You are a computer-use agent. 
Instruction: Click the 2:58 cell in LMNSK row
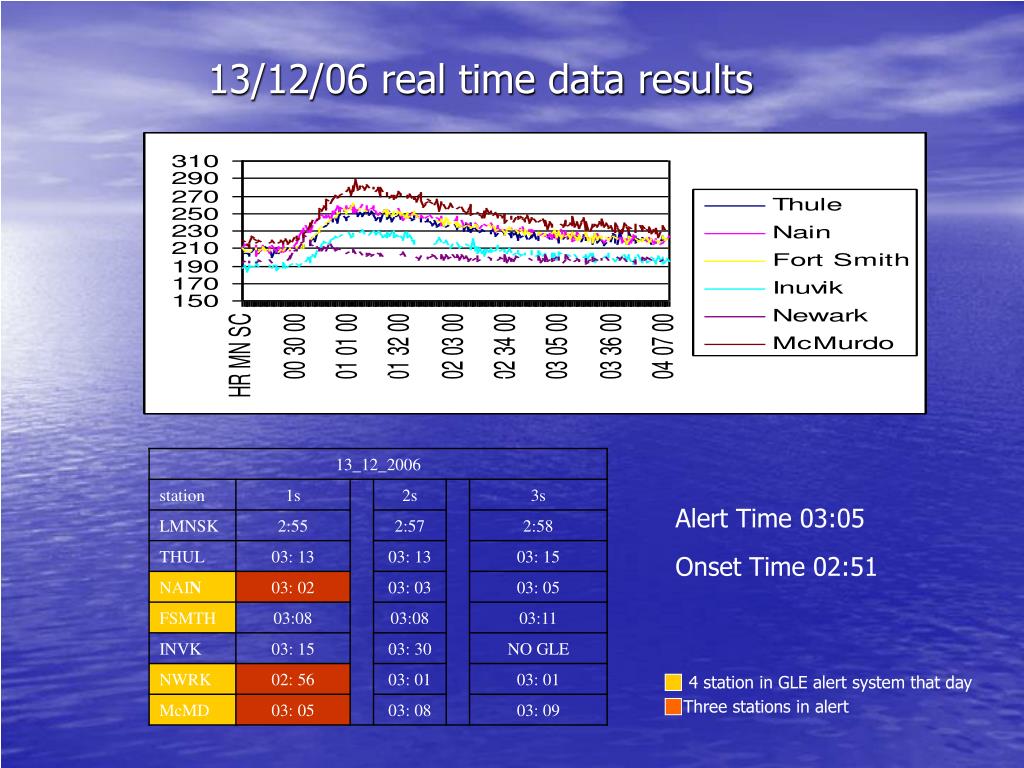pos(538,526)
